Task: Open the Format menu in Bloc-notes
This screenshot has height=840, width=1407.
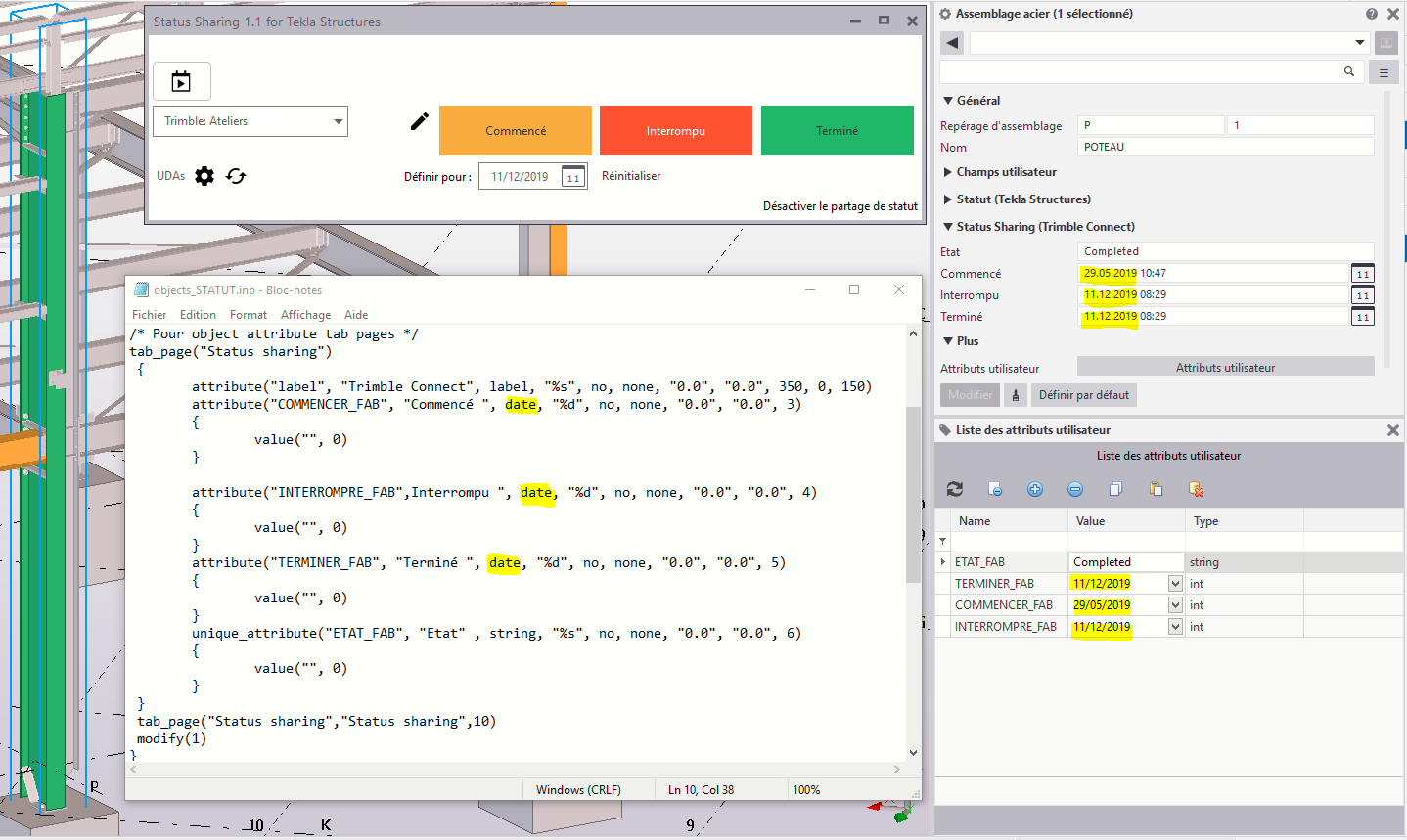Action: [x=248, y=315]
